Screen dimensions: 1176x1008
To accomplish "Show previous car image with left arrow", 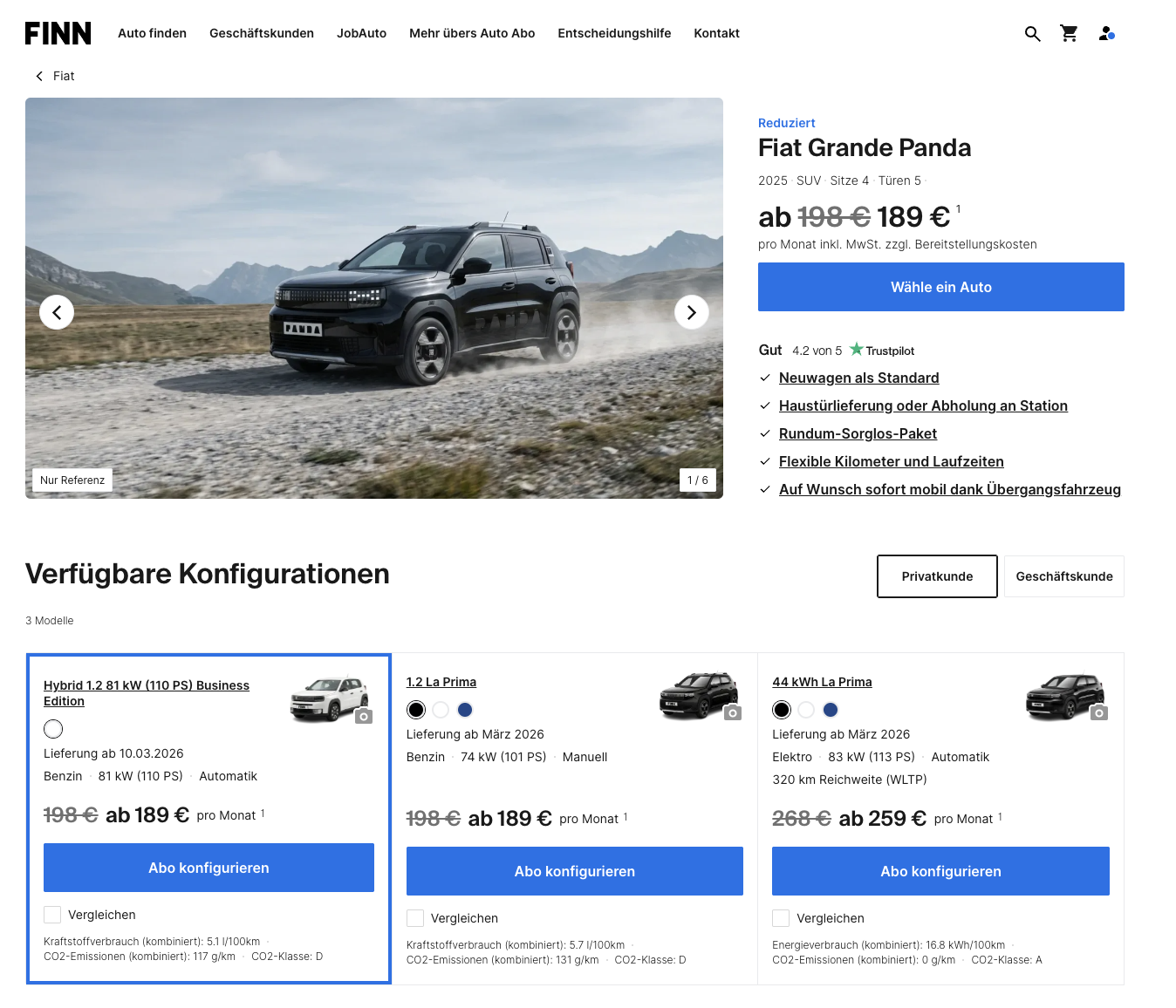I will click(x=57, y=312).
